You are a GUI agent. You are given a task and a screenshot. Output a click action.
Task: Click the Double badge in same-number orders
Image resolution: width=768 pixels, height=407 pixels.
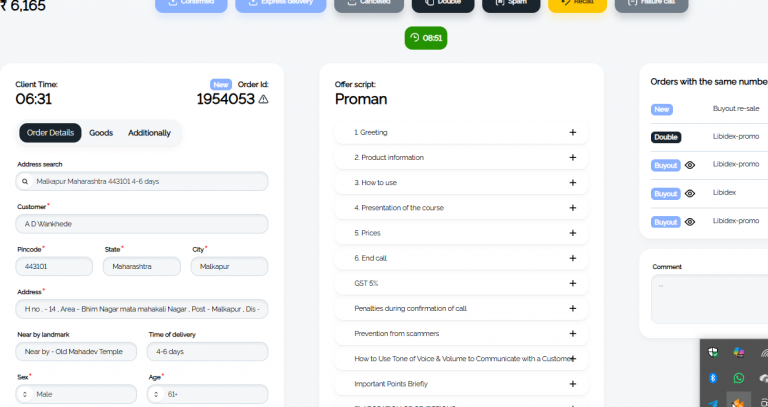click(x=666, y=137)
